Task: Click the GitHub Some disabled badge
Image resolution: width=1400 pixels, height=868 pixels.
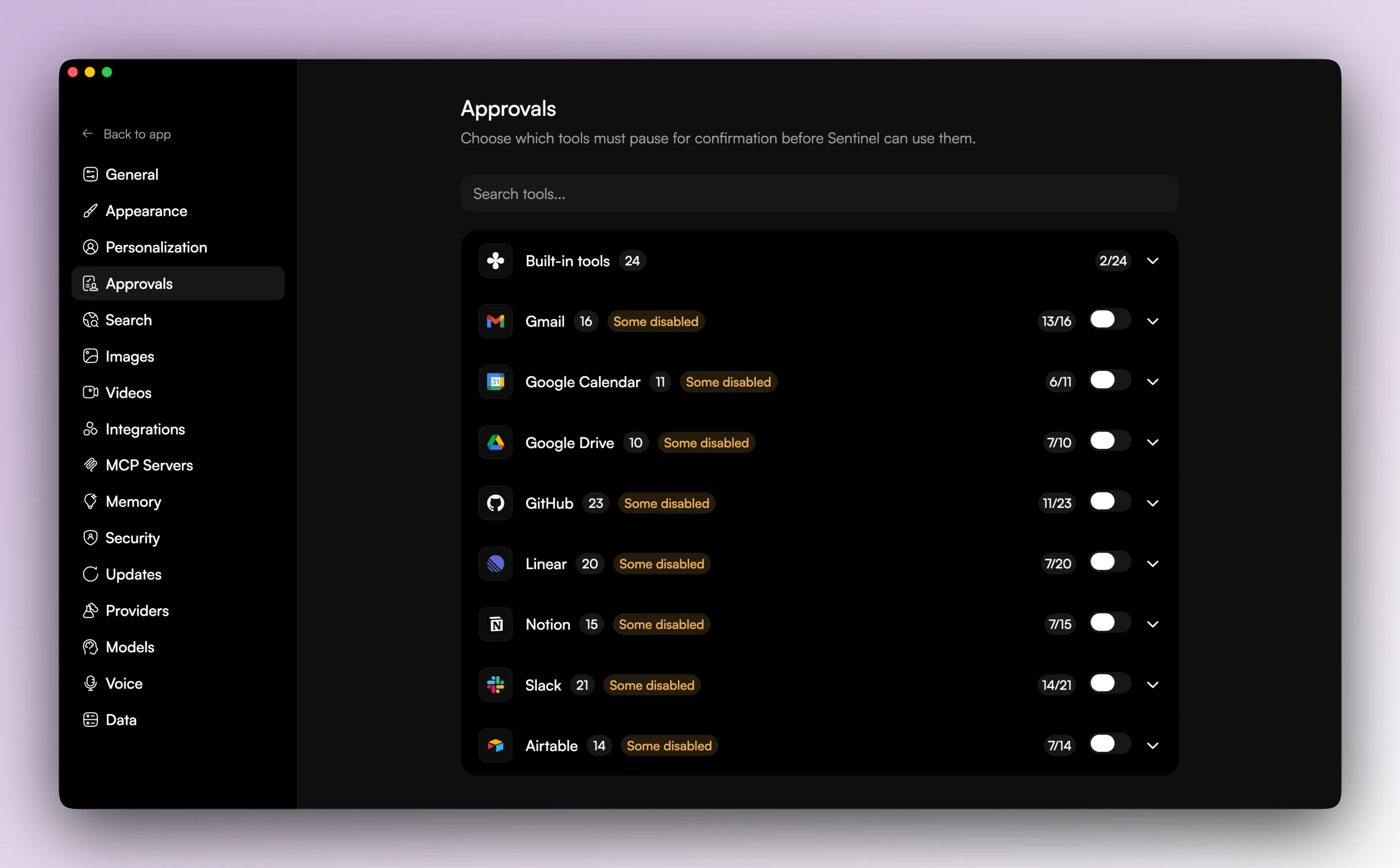Action: coord(666,504)
